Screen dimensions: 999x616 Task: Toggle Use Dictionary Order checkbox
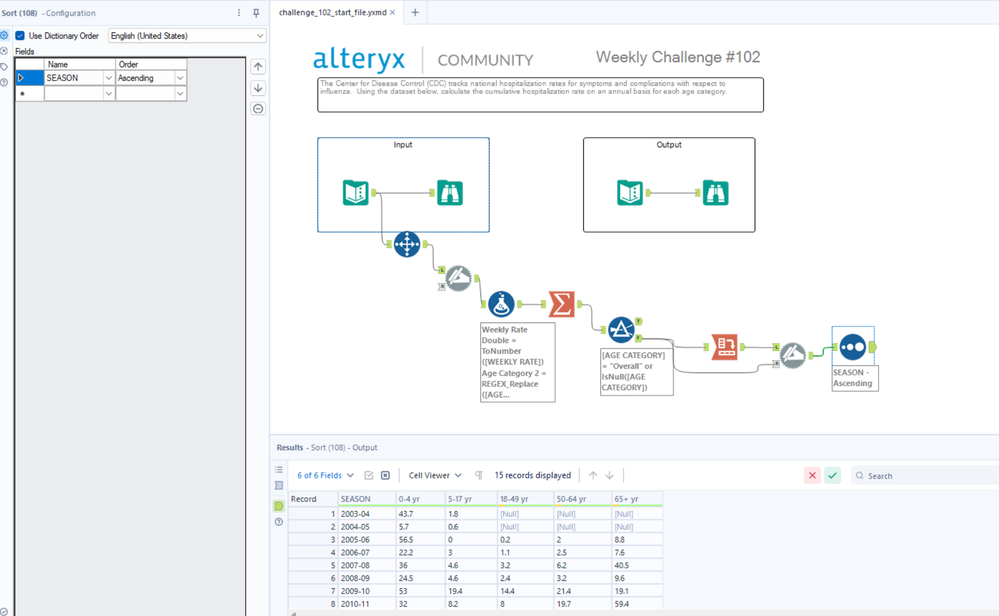20,36
